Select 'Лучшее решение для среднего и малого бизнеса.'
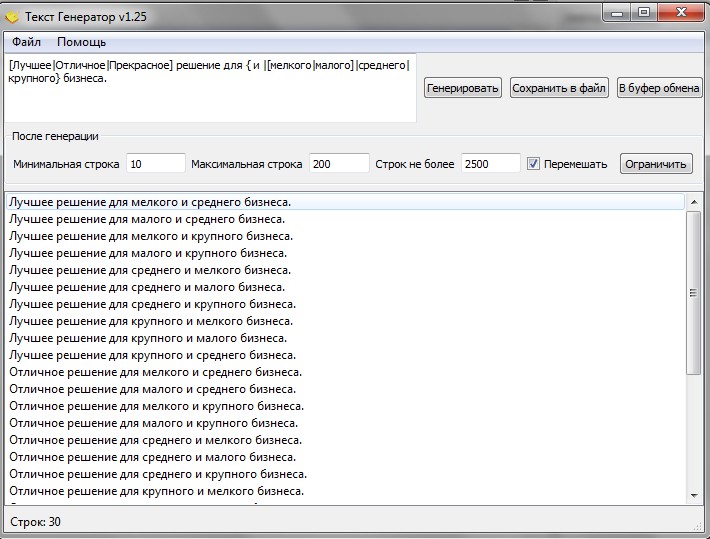The image size is (710, 539). (346, 287)
